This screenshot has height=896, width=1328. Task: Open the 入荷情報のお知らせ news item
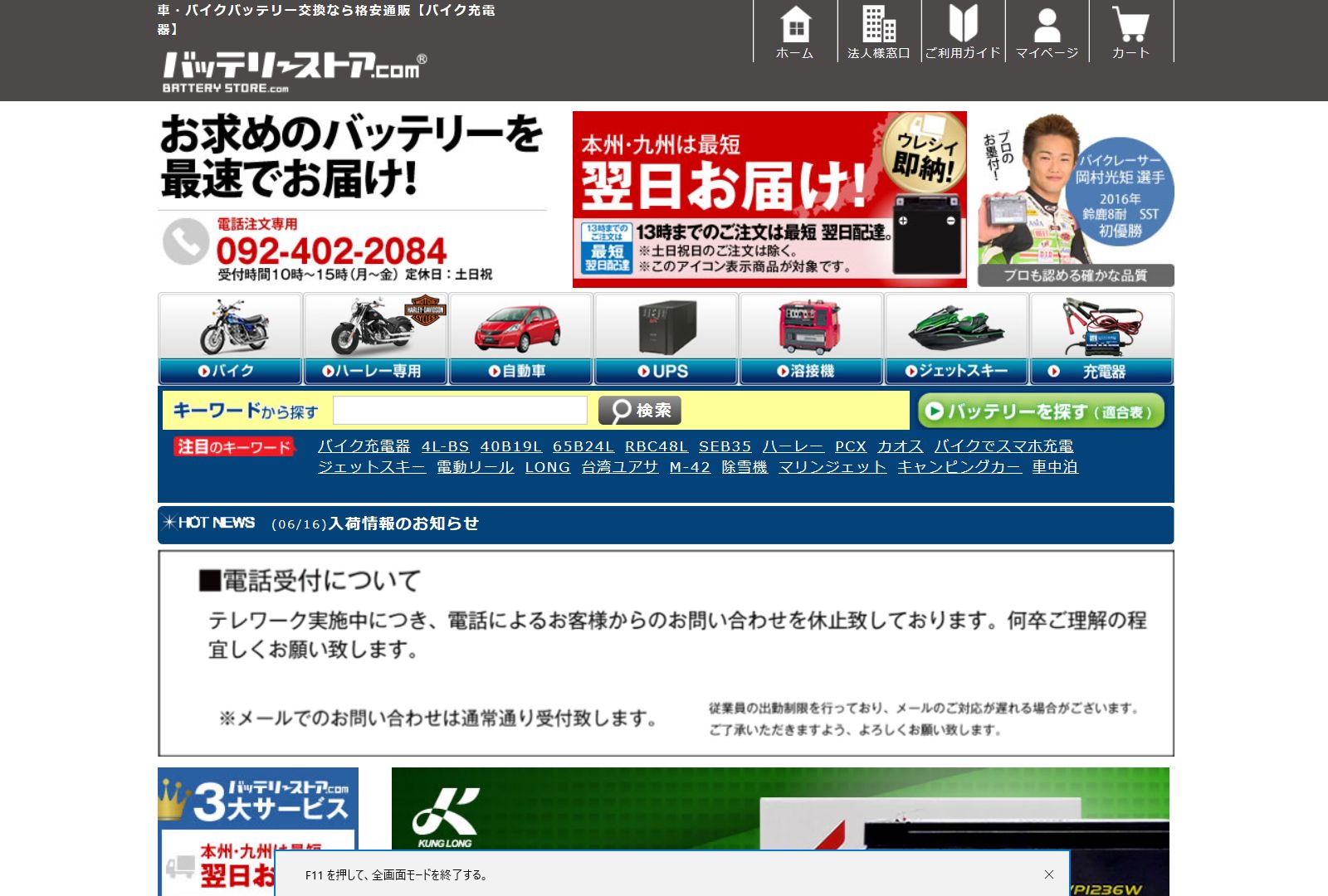[x=403, y=523]
